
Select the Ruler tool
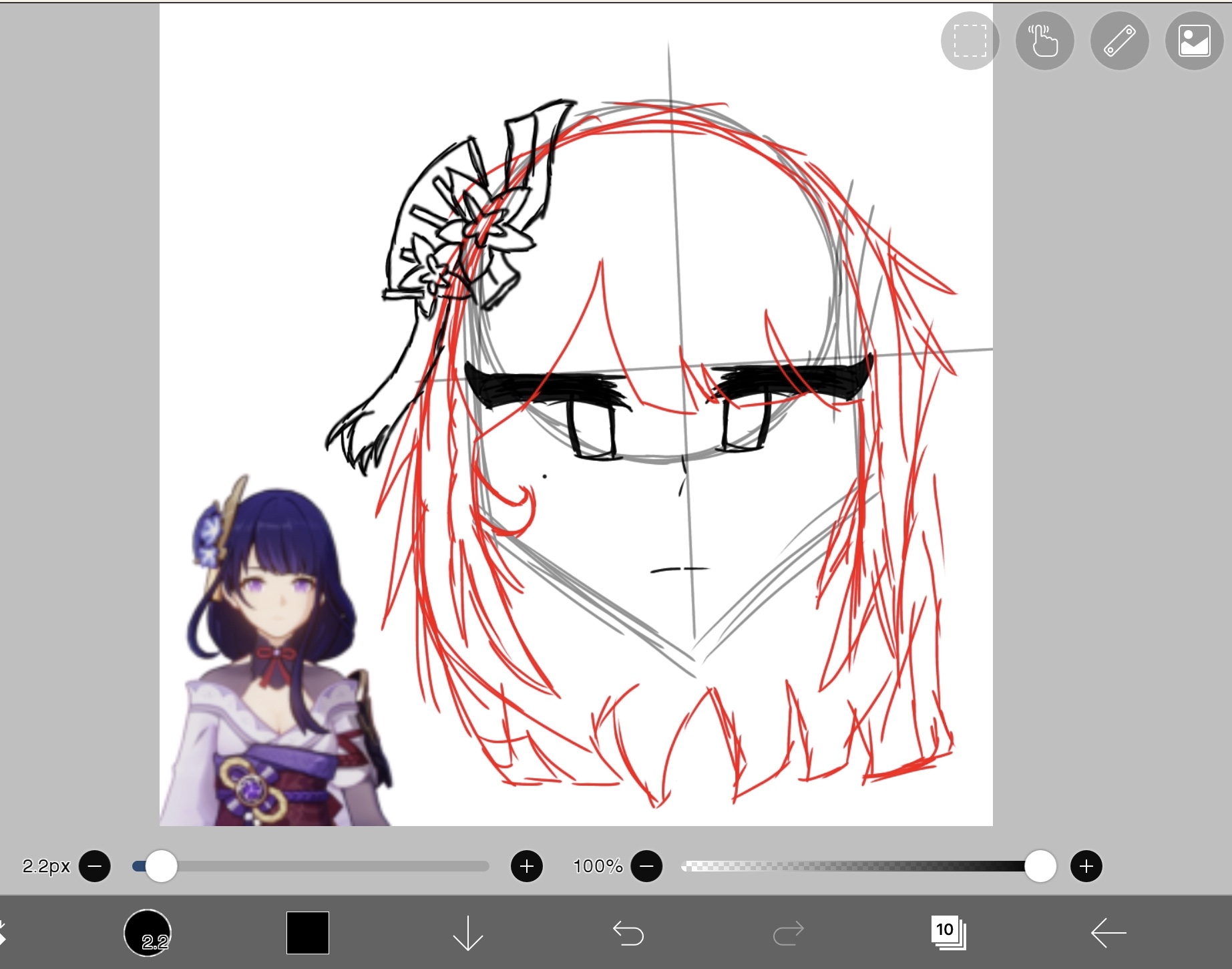point(1120,41)
